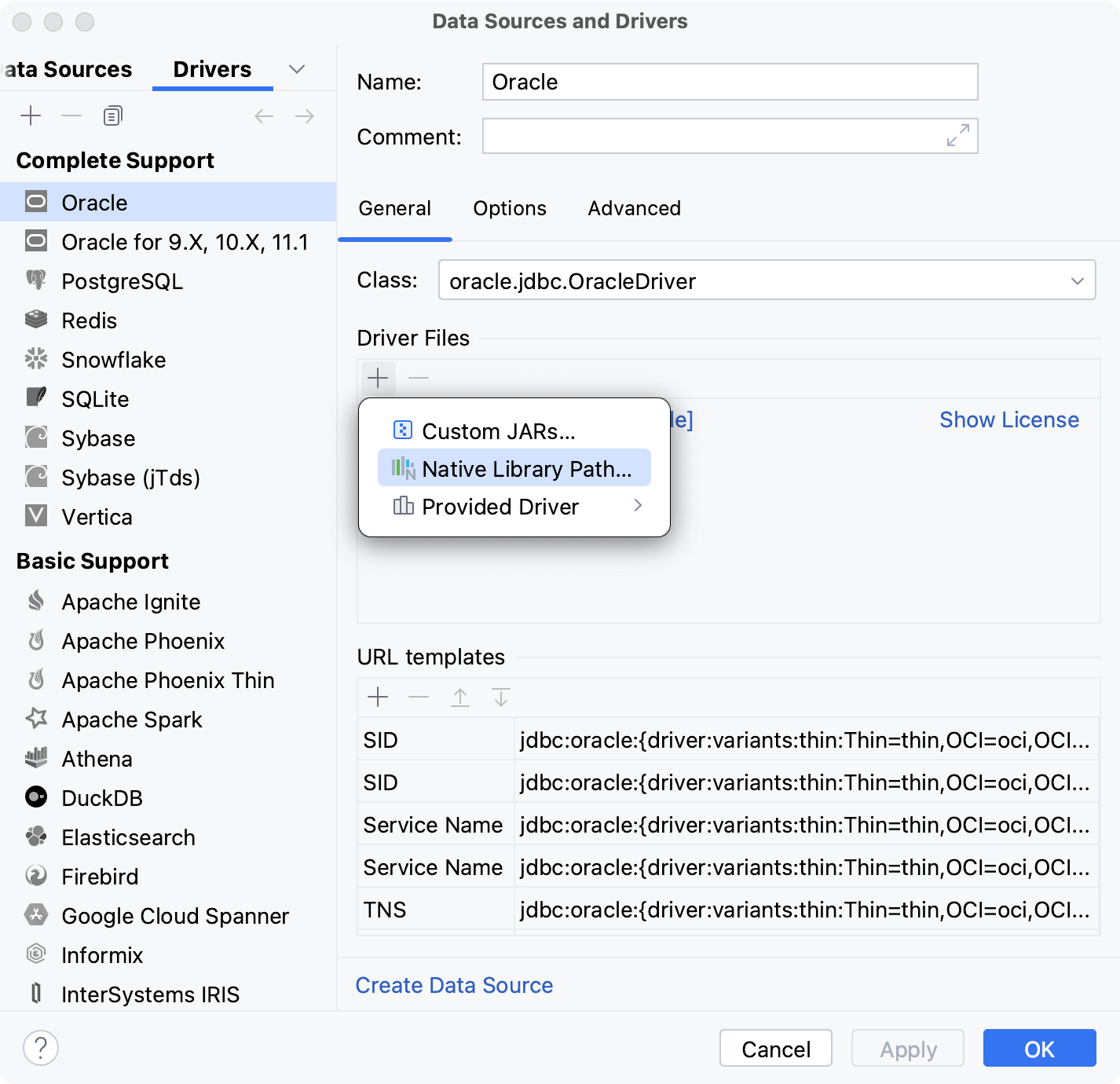This screenshot has height=1084, width=1120.
Task: Add a driver file with the plus icon
Action: tap(378, 378)
